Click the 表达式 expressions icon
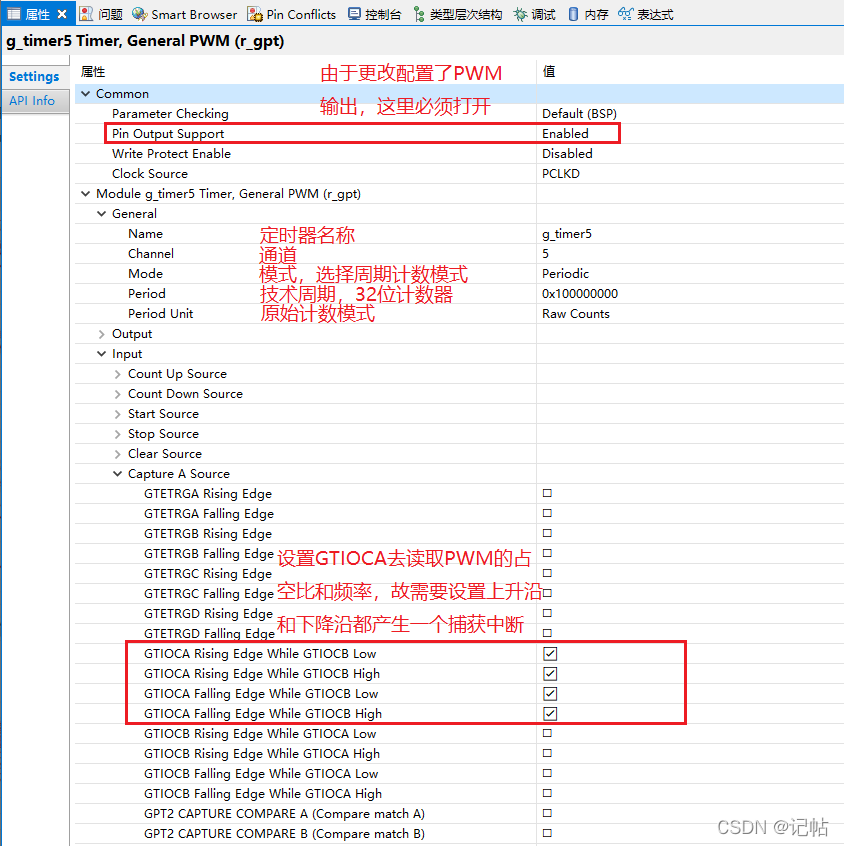844x846 pixels. [625, 14]
